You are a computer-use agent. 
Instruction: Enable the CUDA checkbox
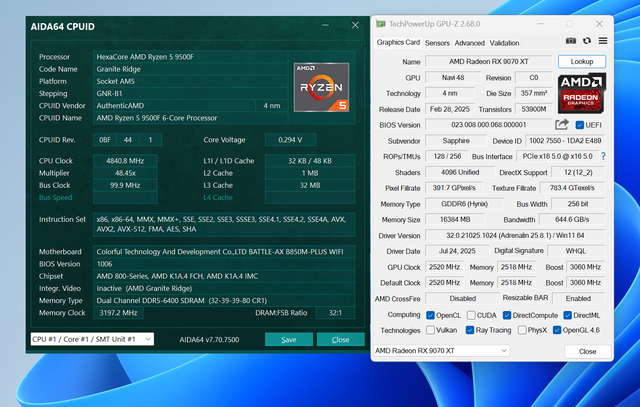(x=471, y=315)
